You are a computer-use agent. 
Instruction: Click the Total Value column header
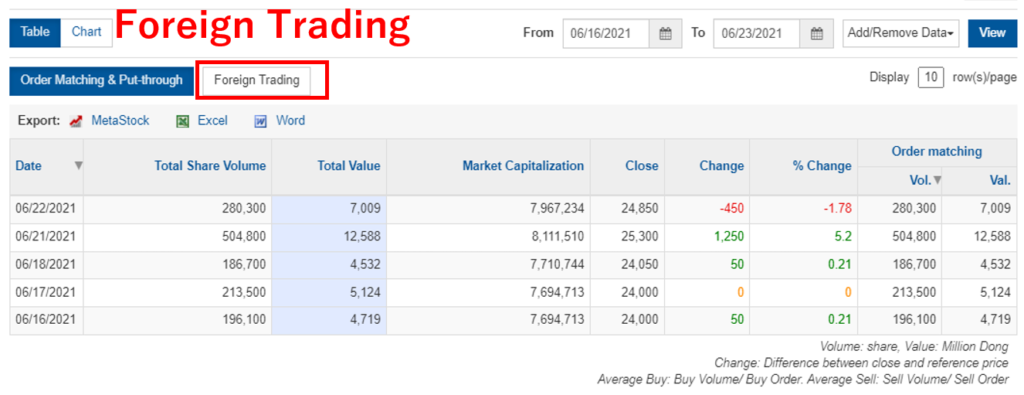(349, 166)
